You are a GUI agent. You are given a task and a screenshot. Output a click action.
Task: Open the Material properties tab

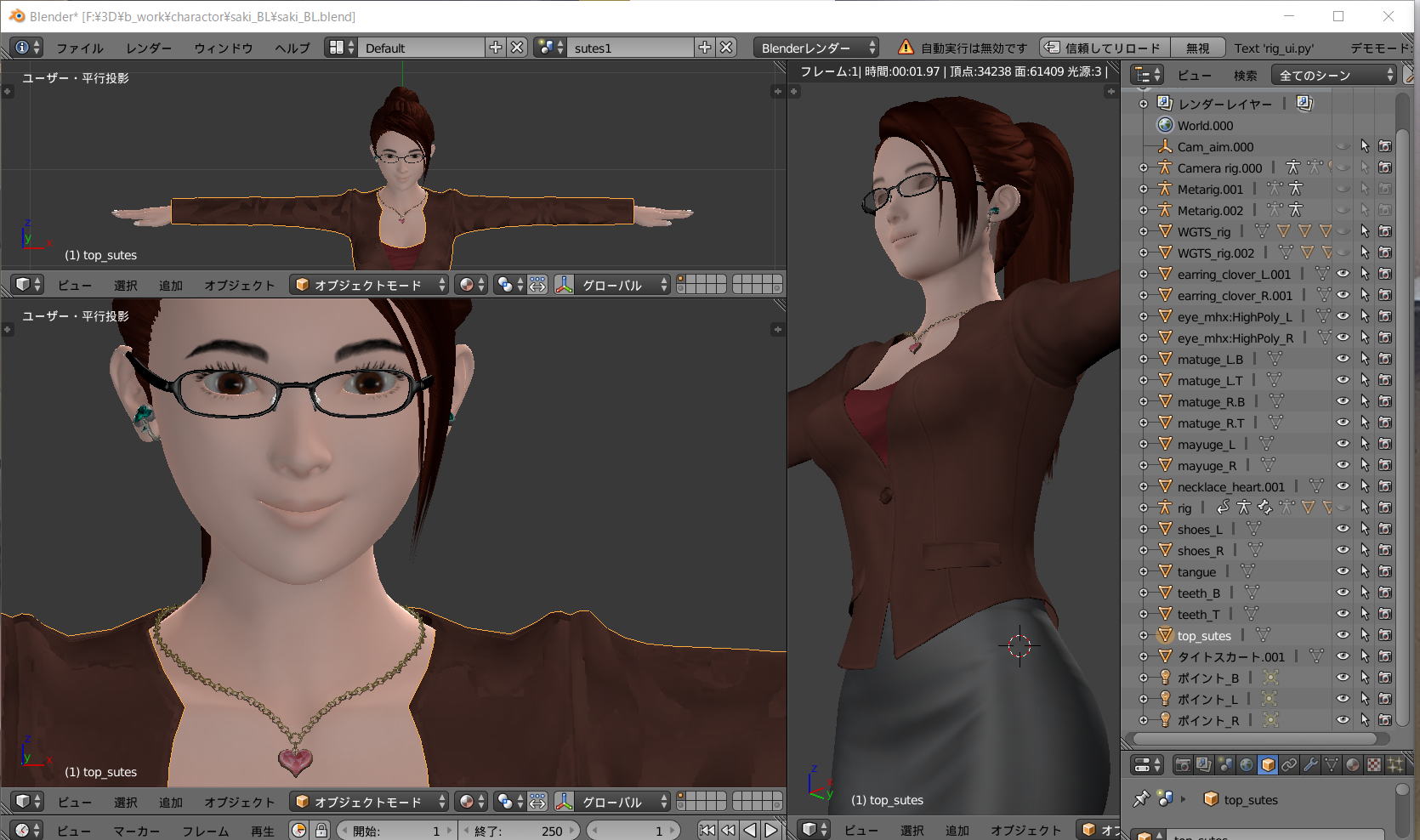point(1352,765)
